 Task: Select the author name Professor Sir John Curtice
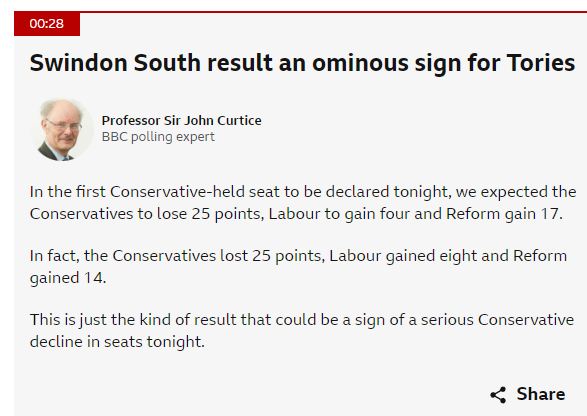click(x=182, y=121)
